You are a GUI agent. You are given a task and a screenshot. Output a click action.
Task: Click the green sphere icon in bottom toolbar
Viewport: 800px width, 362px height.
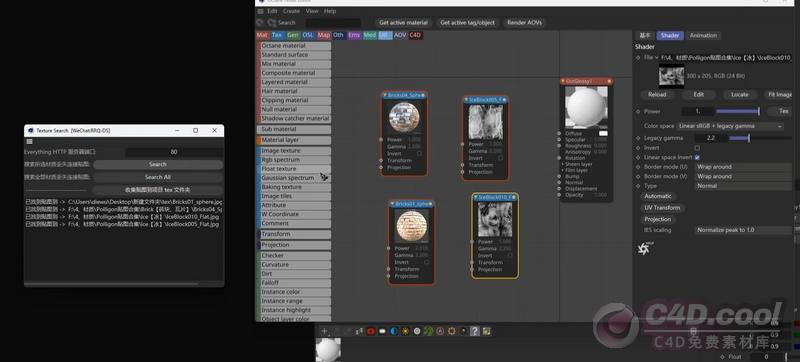pyautogui.click(x=429, y=331)
